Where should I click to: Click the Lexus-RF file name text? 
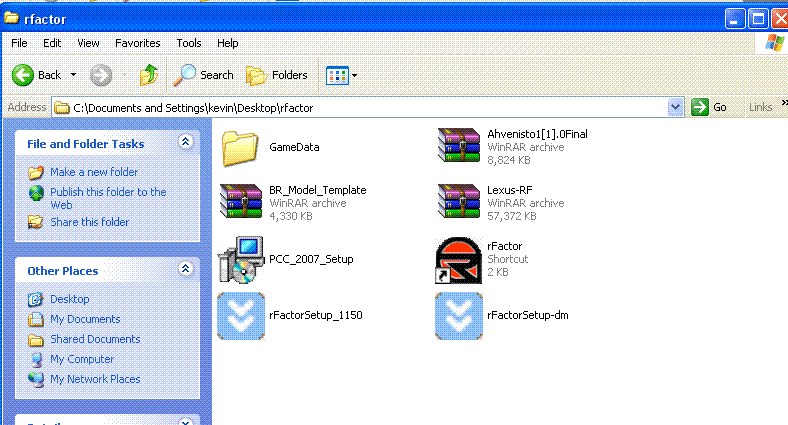point(510,190)
